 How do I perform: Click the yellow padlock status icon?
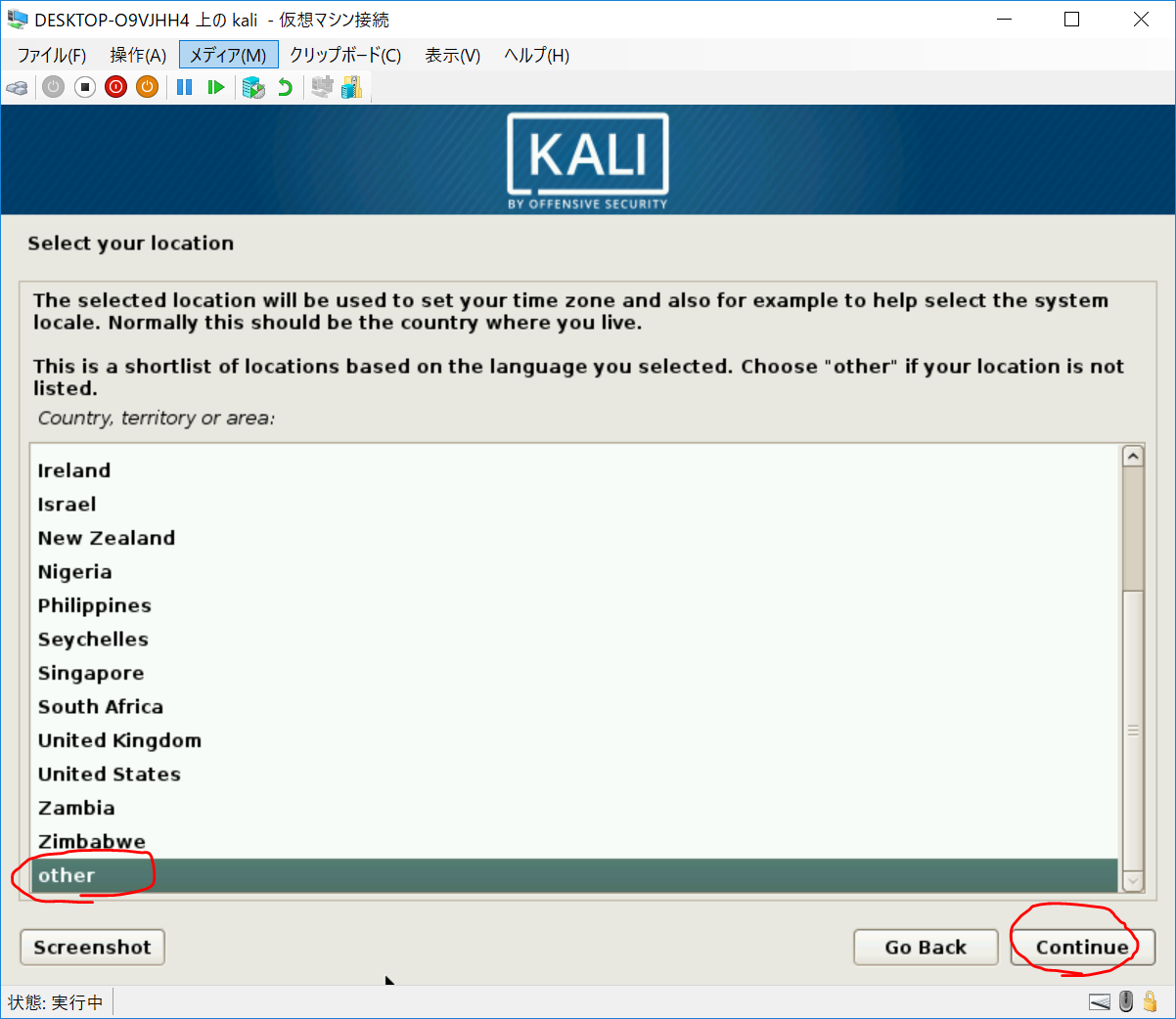tap(1151, 1001)
